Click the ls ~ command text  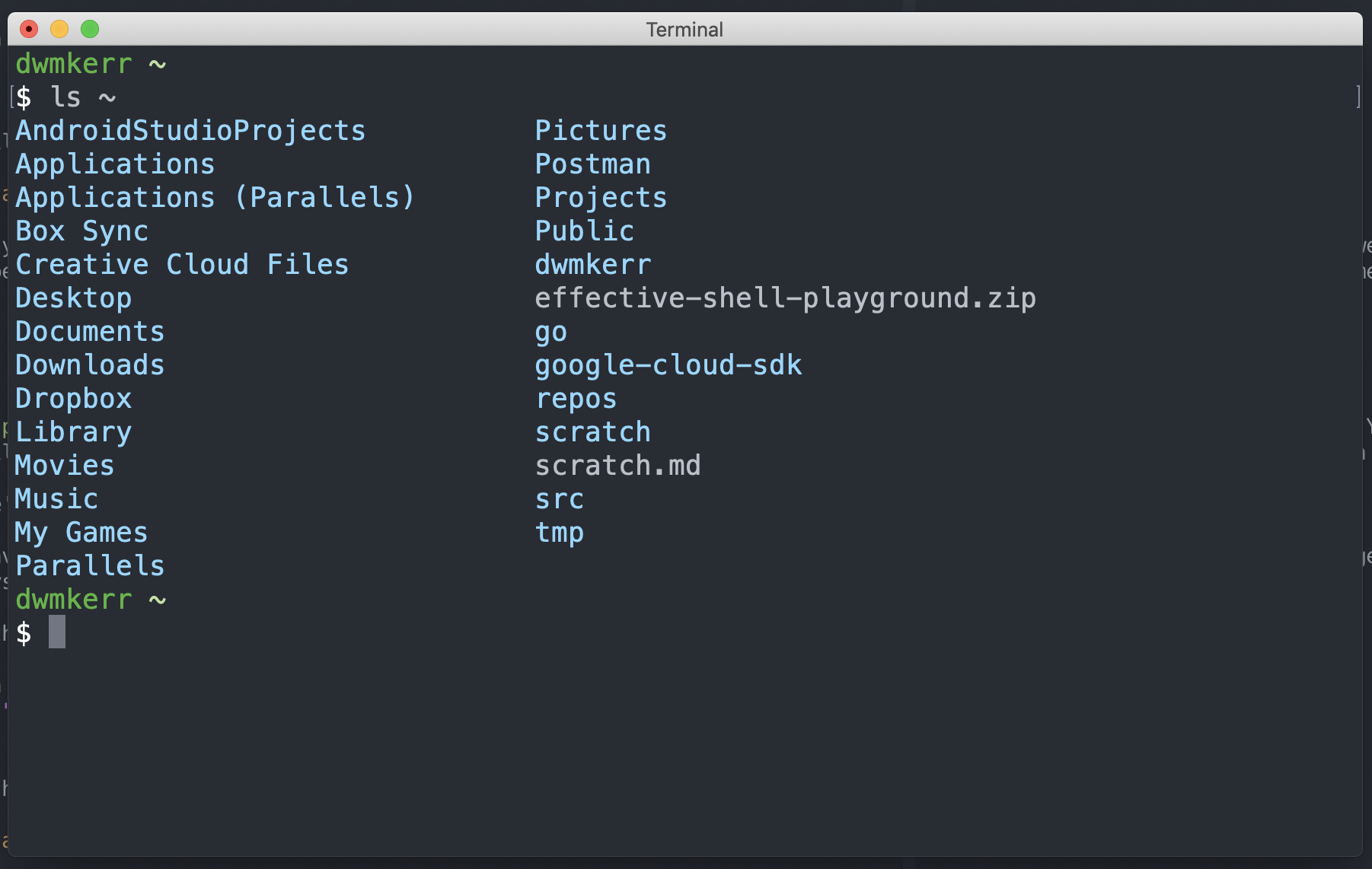coord(83,97)
